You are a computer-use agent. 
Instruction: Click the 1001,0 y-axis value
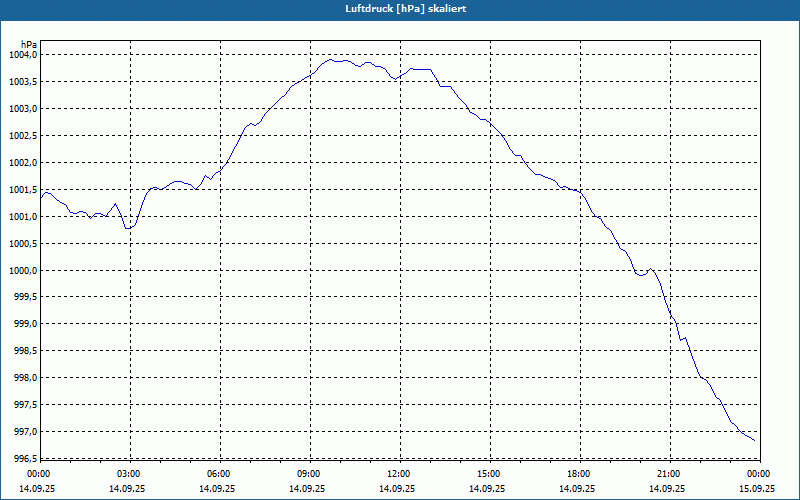point(23,217)
